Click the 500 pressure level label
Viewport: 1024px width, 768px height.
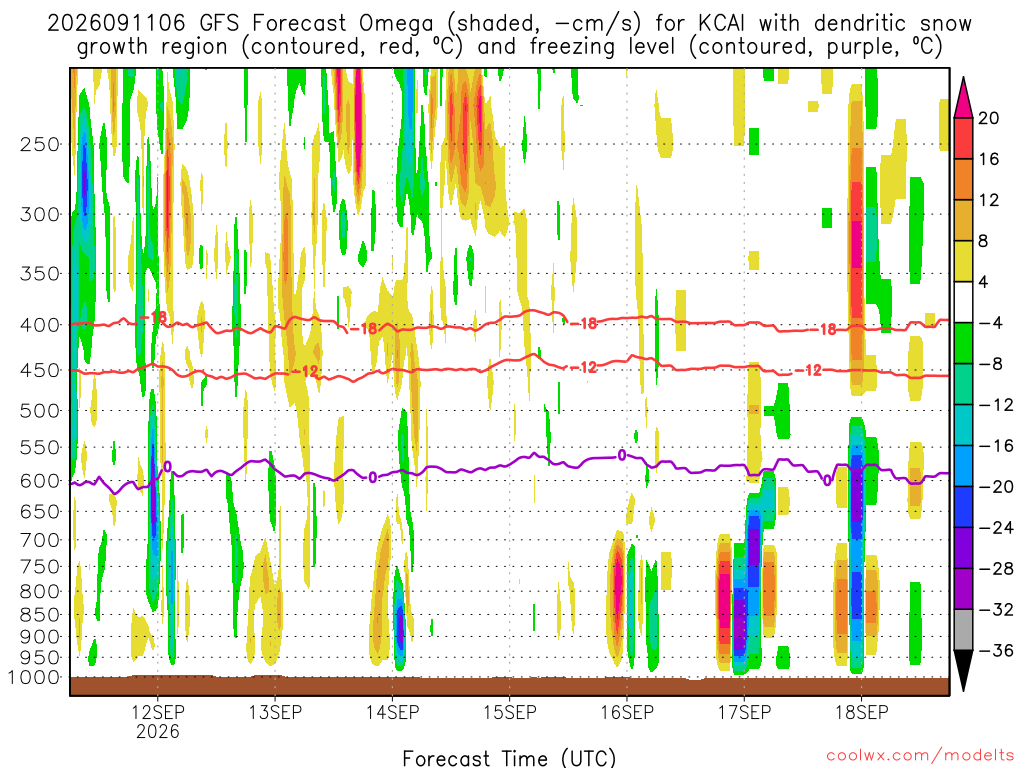(x=40, y=411)
